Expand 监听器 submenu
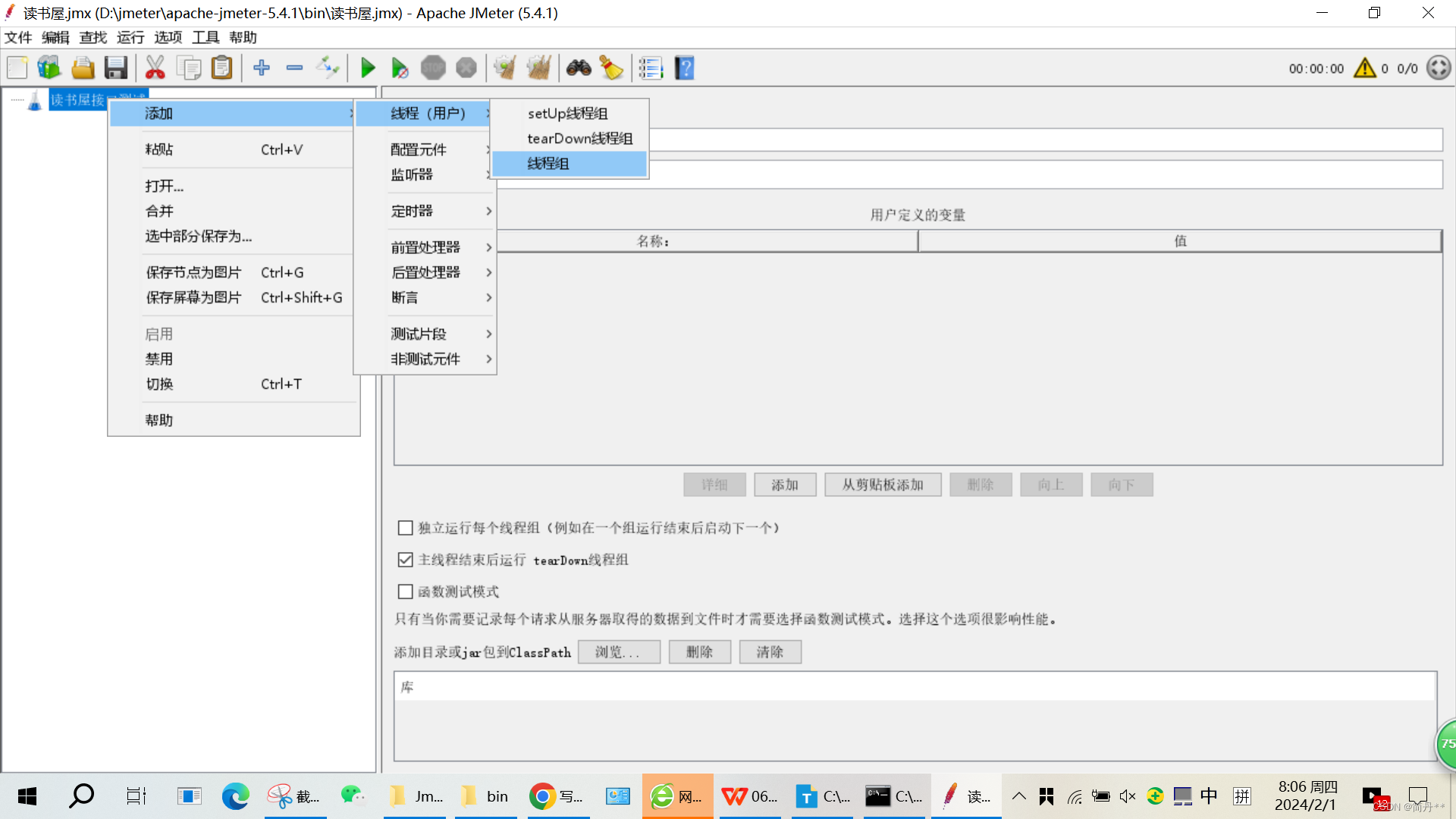 [425, 174]
